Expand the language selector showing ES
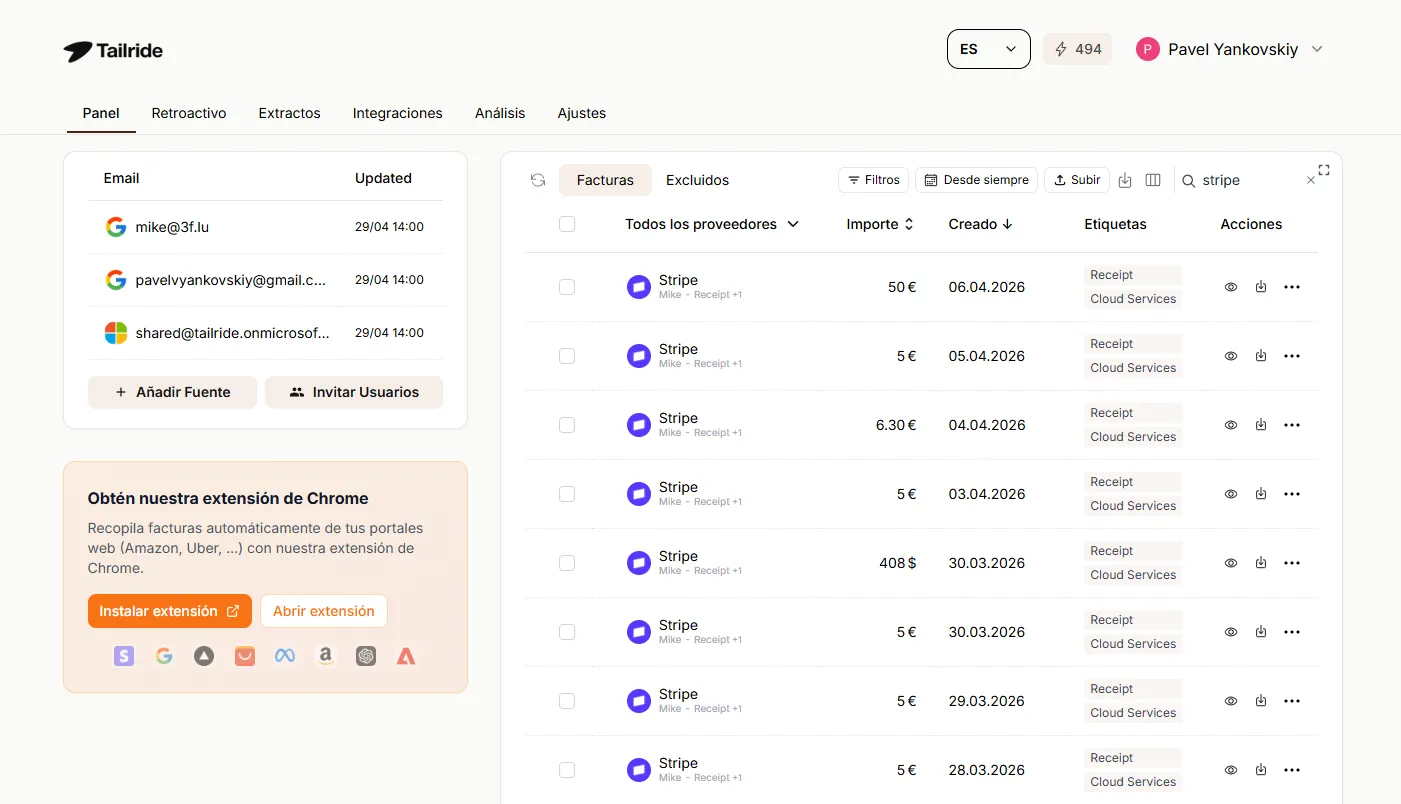 (x=988, y=48)
